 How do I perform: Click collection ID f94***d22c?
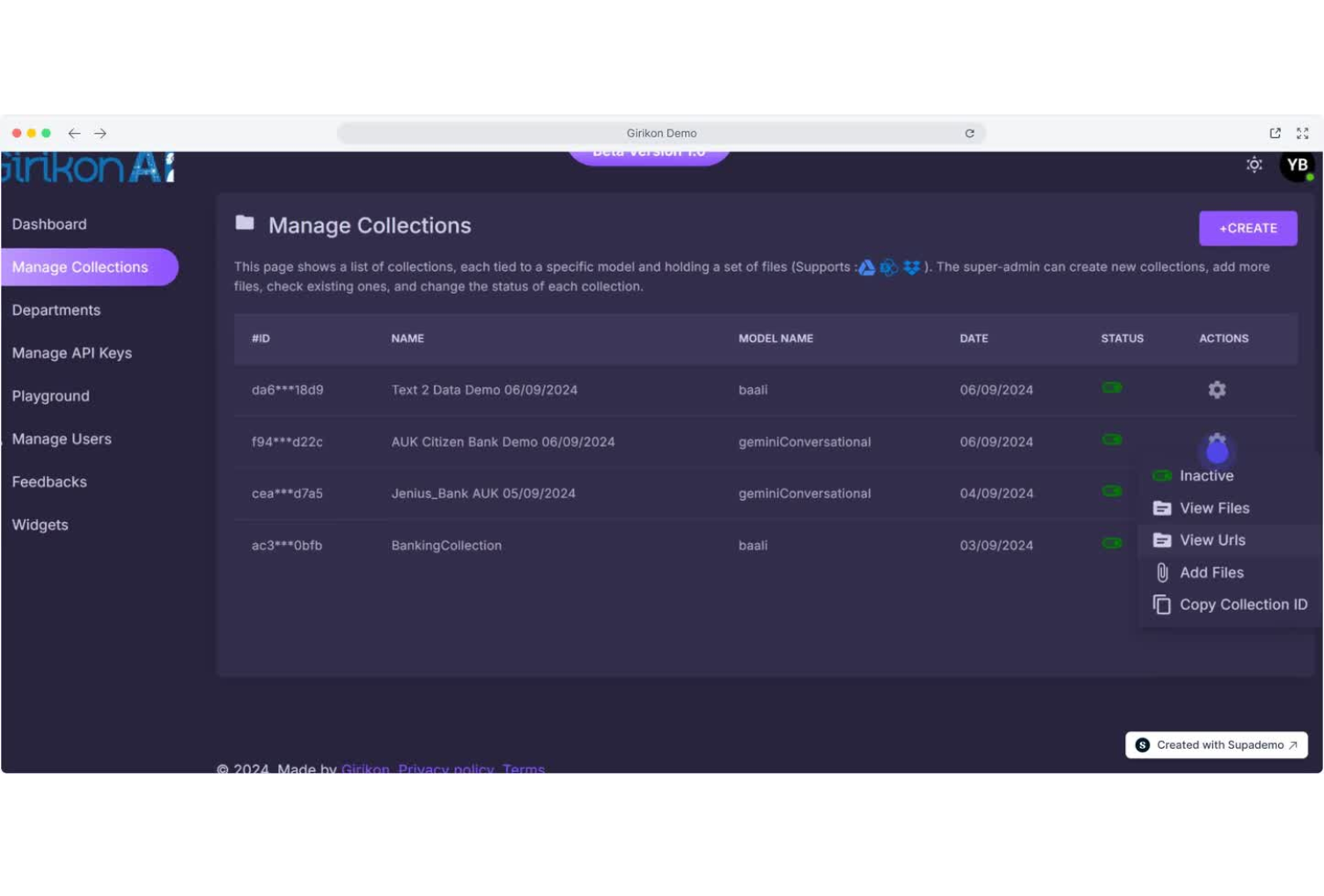287,442
